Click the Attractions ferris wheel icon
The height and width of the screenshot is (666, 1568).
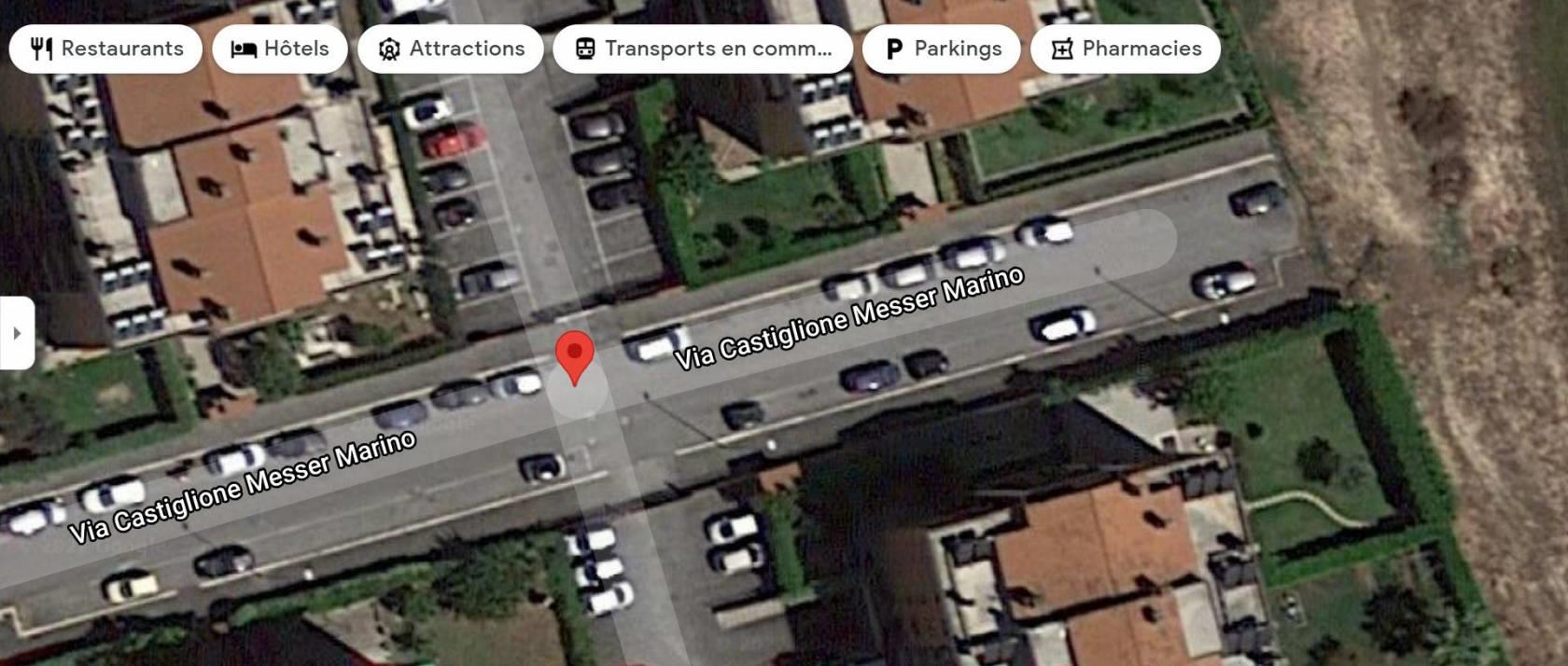point(389,49)
